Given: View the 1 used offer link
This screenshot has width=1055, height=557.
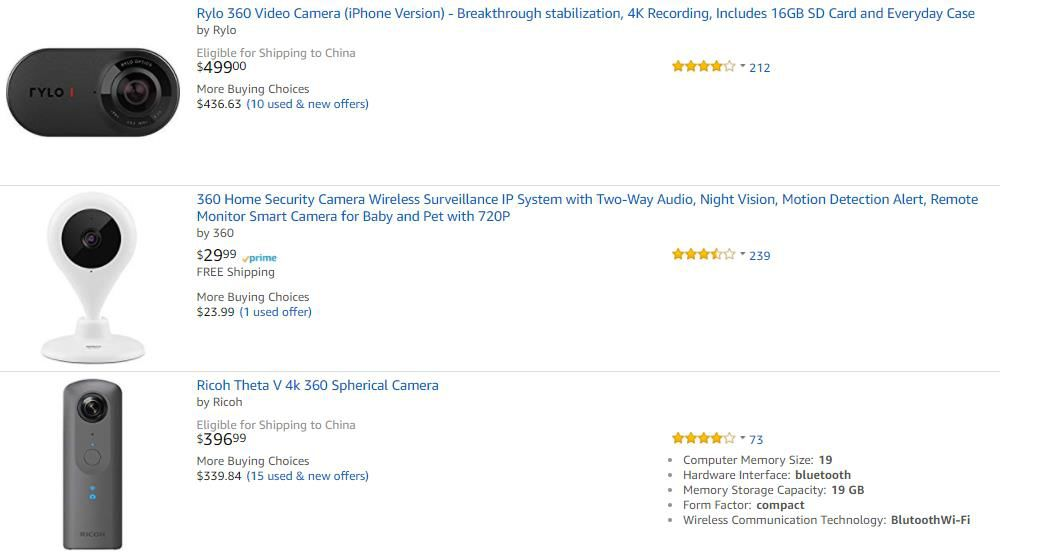Looking at the screenshot, I should tap(276, 312).
